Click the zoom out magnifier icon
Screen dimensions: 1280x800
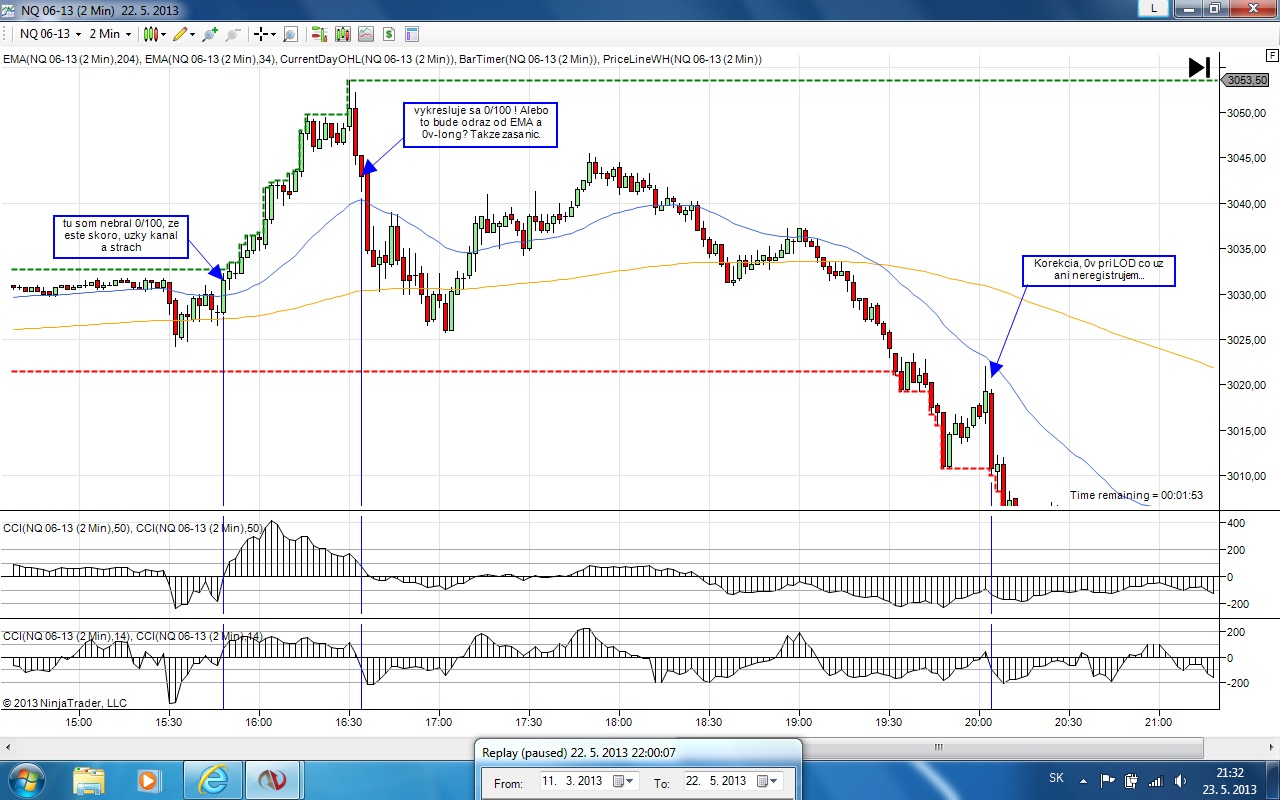[x=233, y=34]
